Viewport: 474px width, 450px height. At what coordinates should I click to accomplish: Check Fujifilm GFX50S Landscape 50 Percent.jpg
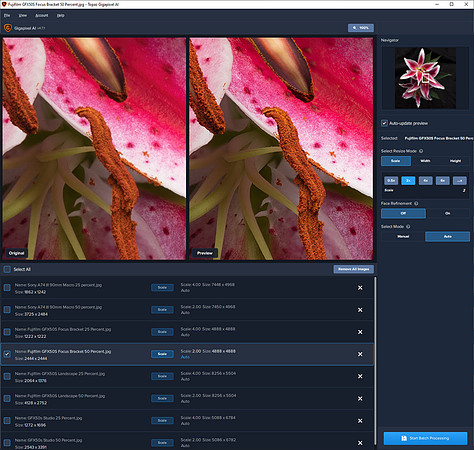7,399
